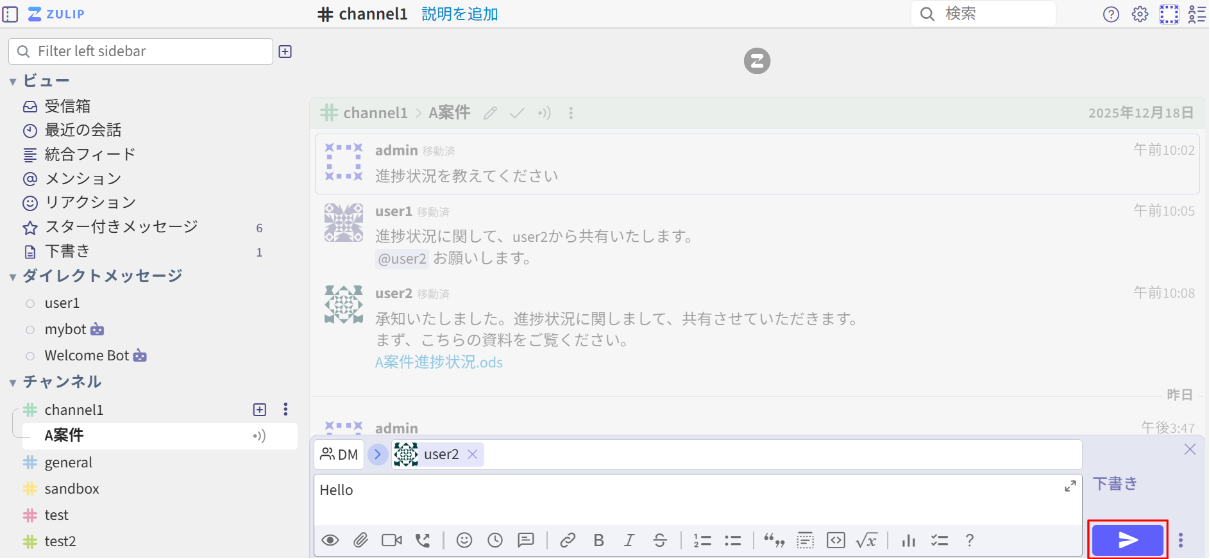
Task: Open the personal menu avatar in header
Action: tap(1169, 14)
